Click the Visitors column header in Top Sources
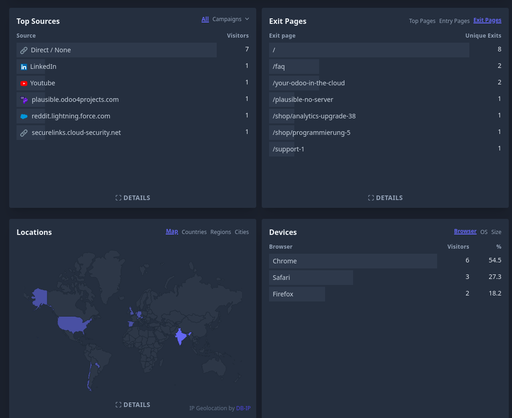The width and height of the screenshot is (512, 418). click(238, 36)
